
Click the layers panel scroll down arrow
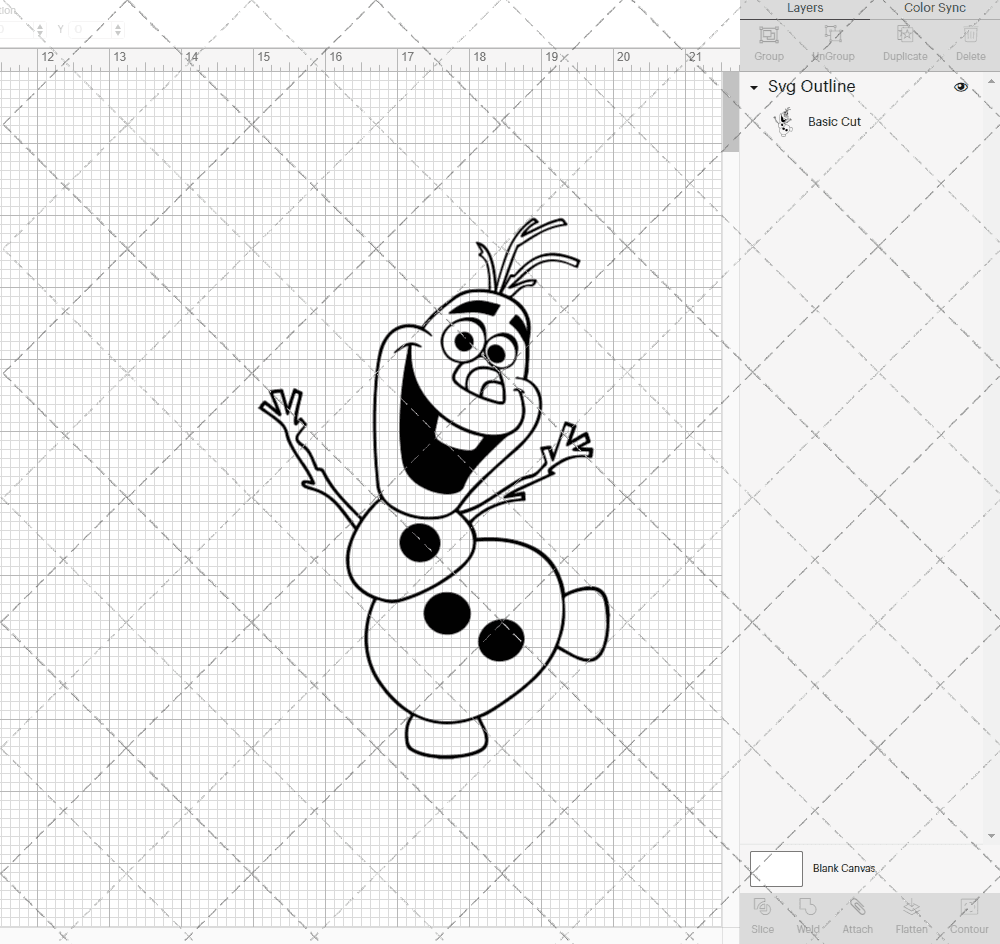(991, 836)
